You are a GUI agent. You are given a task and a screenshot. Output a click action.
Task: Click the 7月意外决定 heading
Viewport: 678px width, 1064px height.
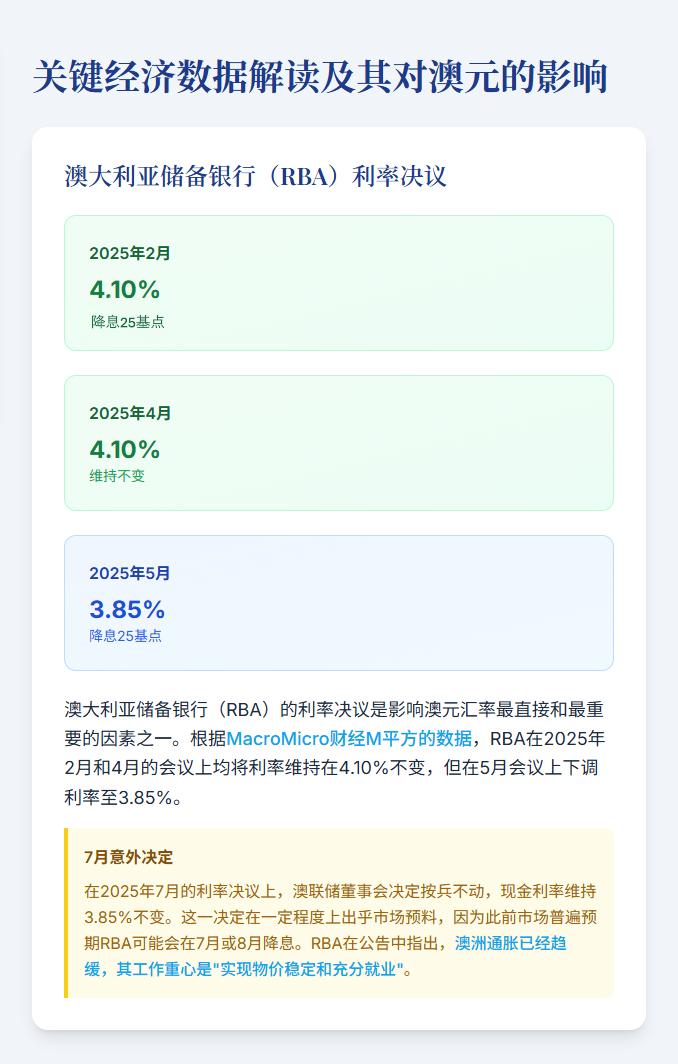(129, 857)
